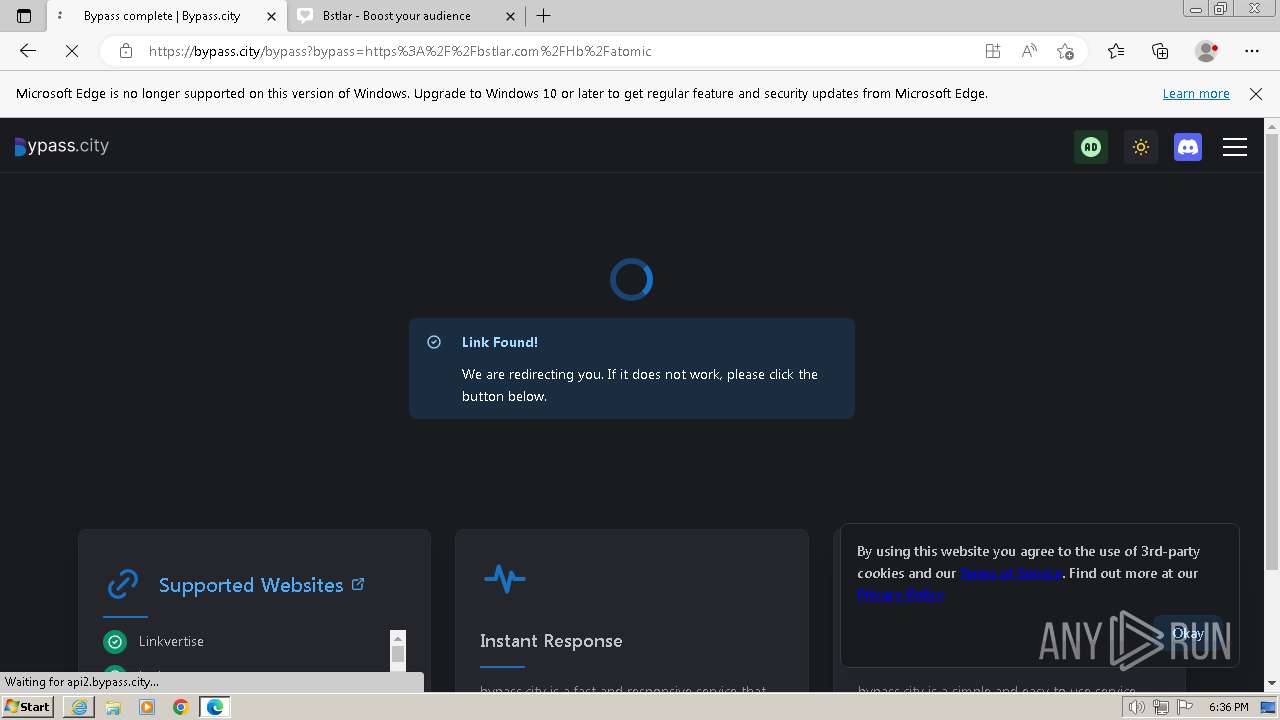This screenshot has height=720, width=1280.
Task: Accept cookies with Okay button
Action: pyautogui.click(x=1188, y=633)
